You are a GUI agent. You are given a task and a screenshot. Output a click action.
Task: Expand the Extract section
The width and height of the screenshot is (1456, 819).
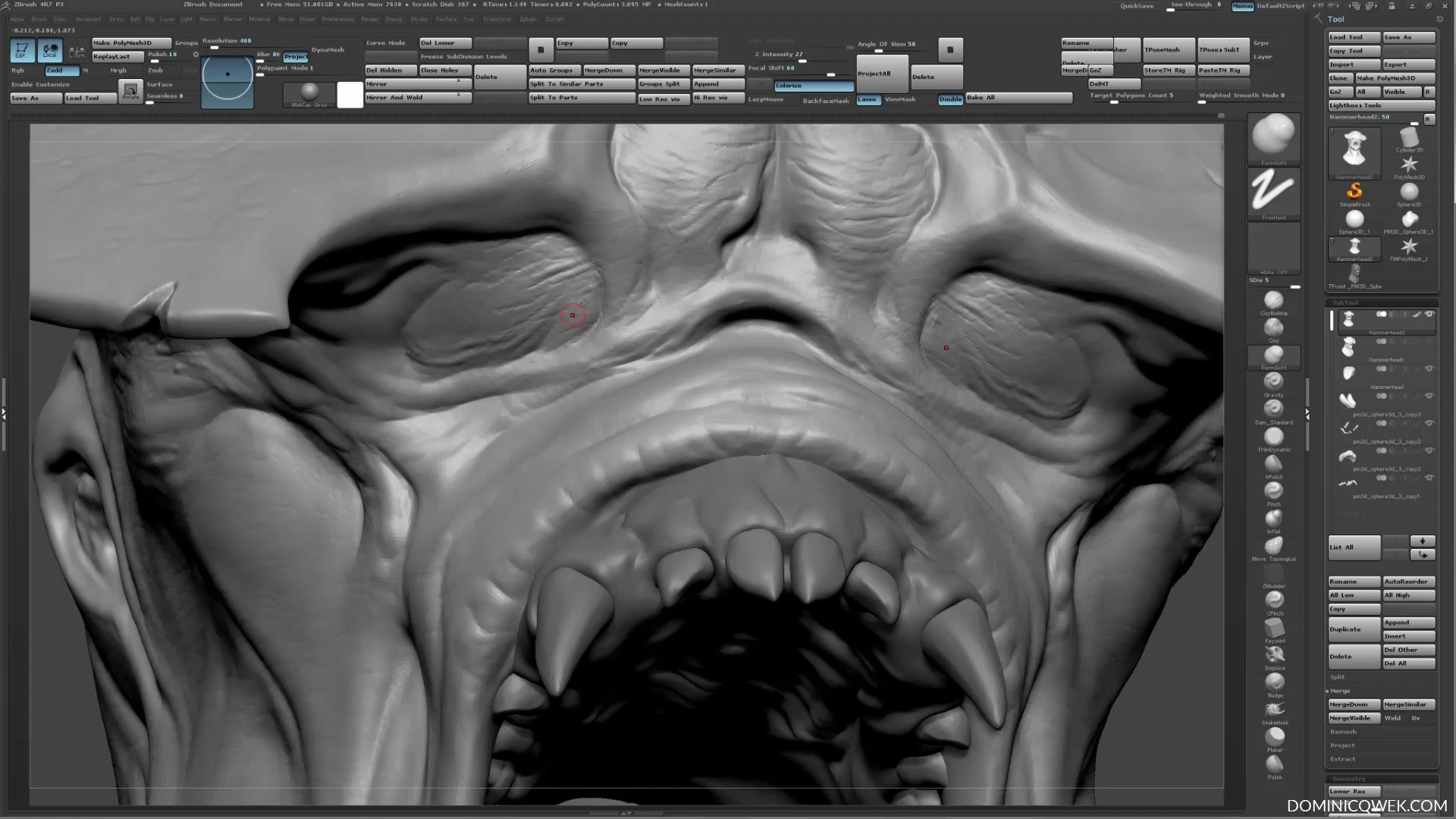(x=1342, y=759)
